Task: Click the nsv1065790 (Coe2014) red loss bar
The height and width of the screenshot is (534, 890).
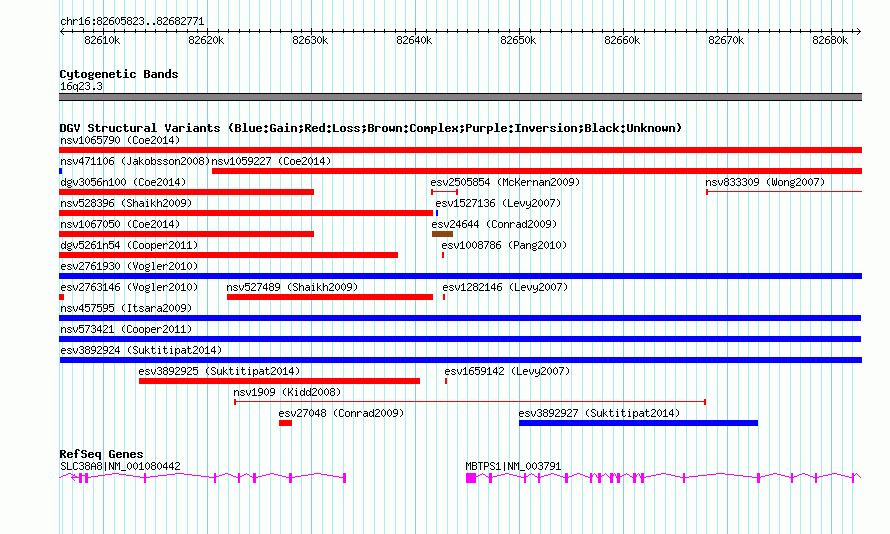Action: [460, 150]
